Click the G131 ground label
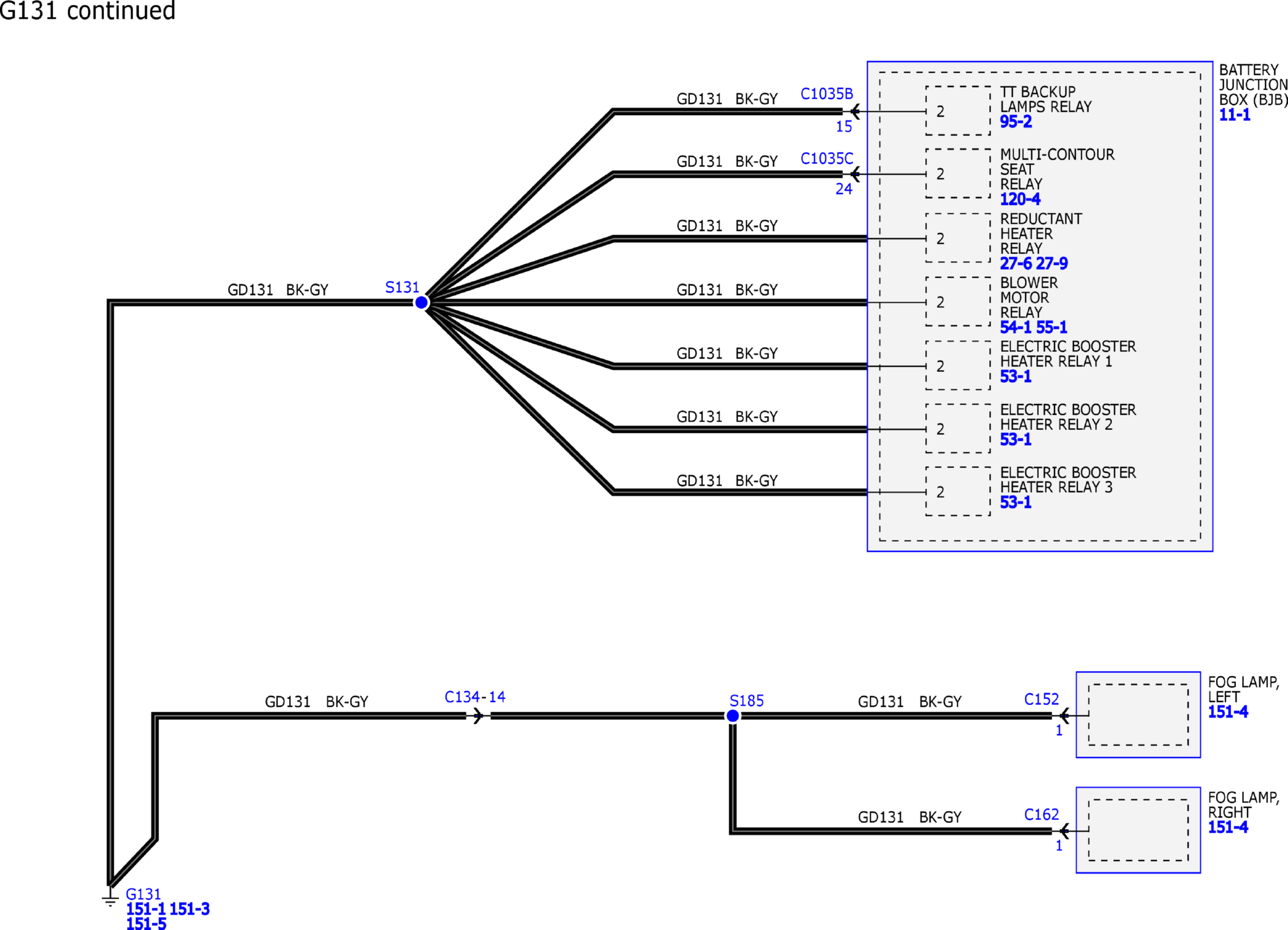 tap(143, 894)
